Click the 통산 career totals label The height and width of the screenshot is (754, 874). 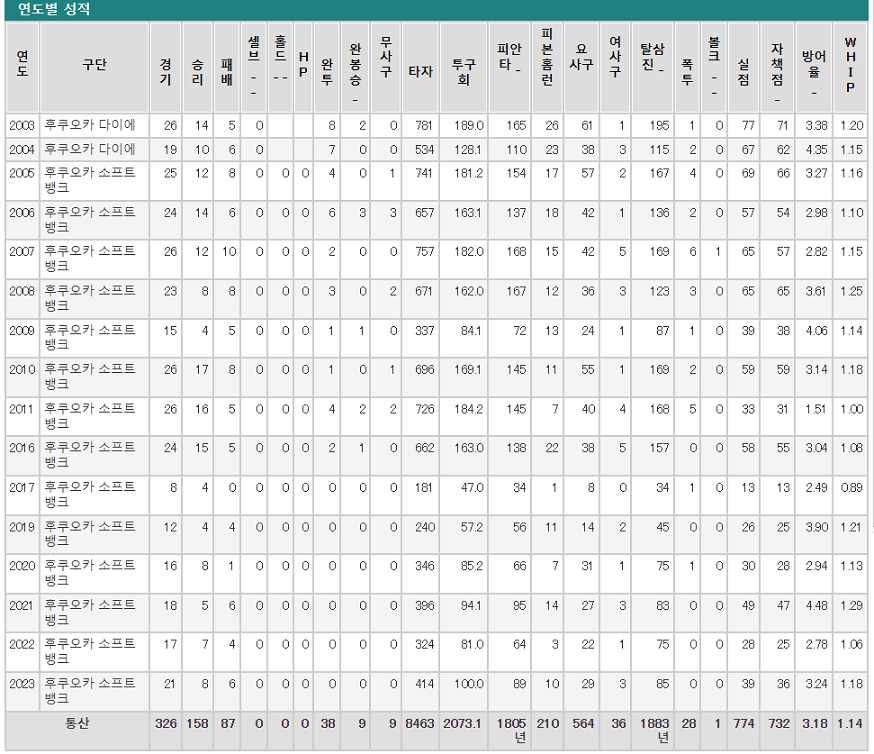coord(78,723)
